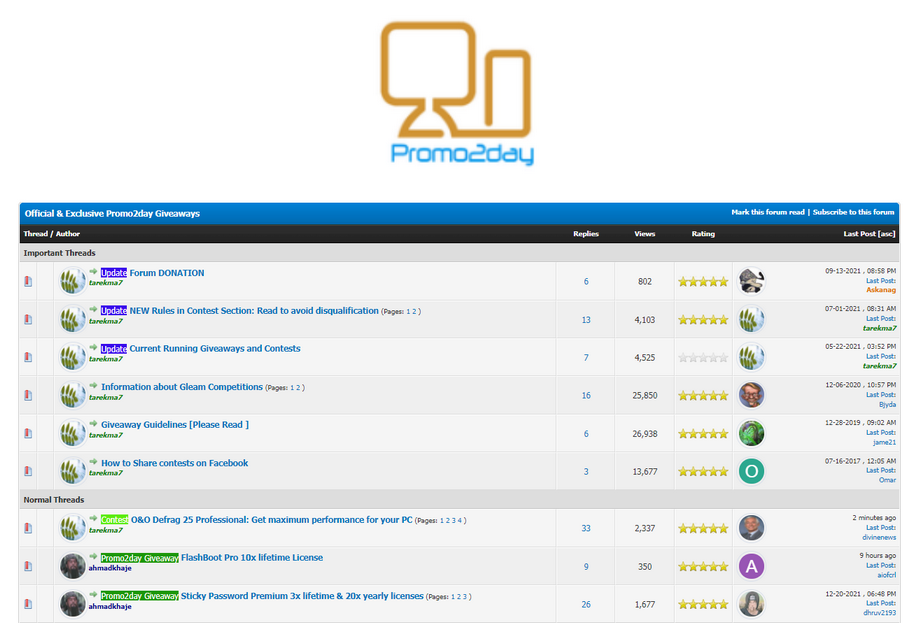The height and width of the screenshot is (623, 919).
Task: Click green O avatar of Omar
Action: pyautogui.click(x=751, y=471)
